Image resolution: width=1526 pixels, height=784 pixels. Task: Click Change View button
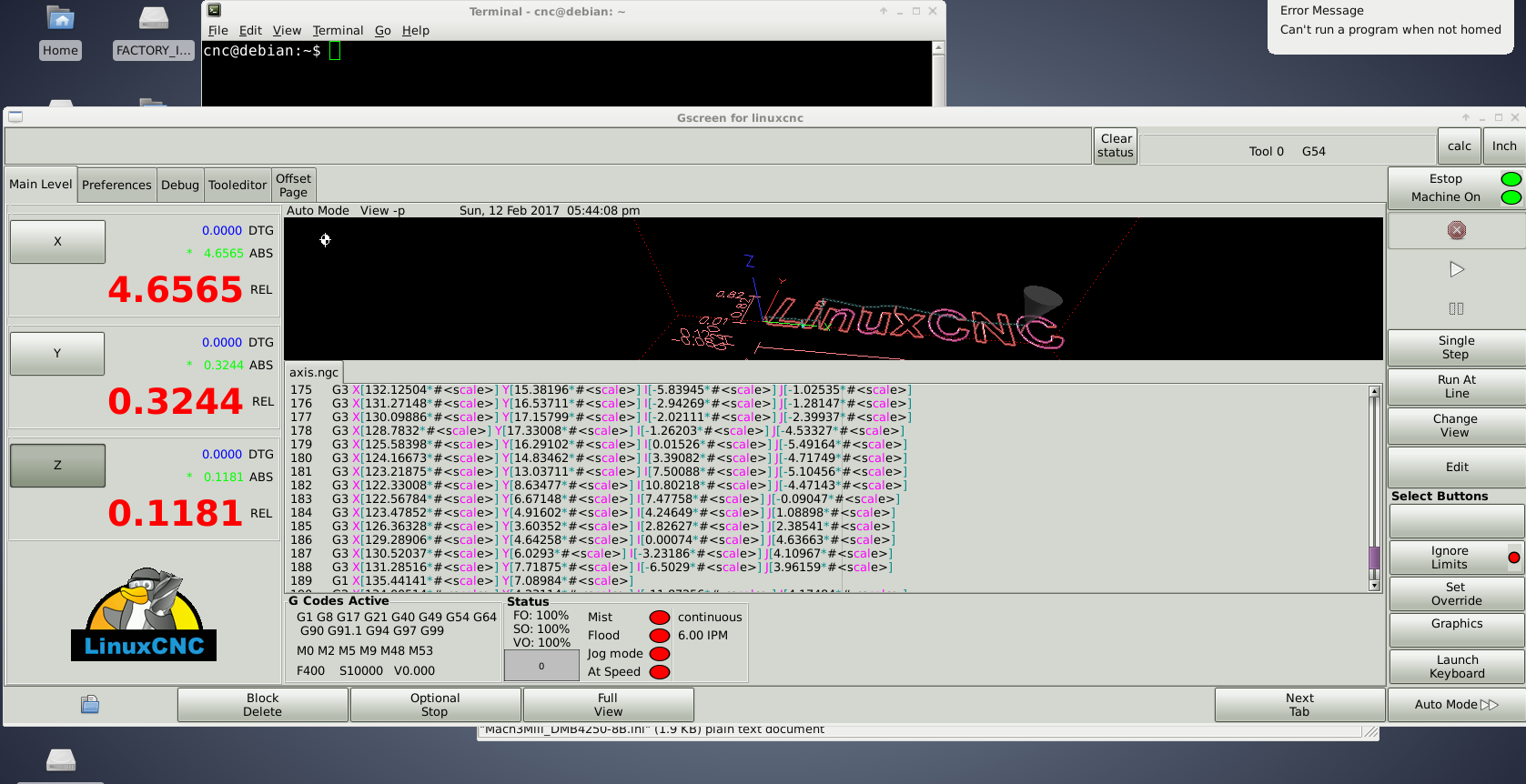point(1456,426)
